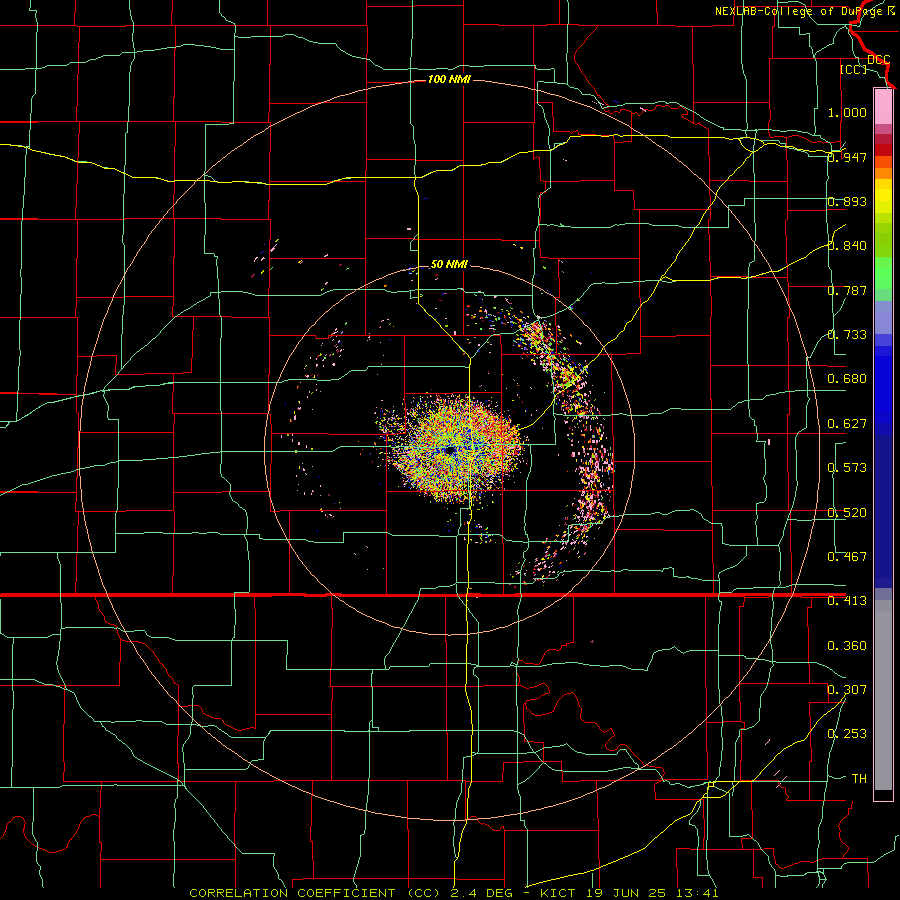Click the TH threshold legend label
Screen dimensions: 900x900
pyautogui.click(x=859, y=779)
